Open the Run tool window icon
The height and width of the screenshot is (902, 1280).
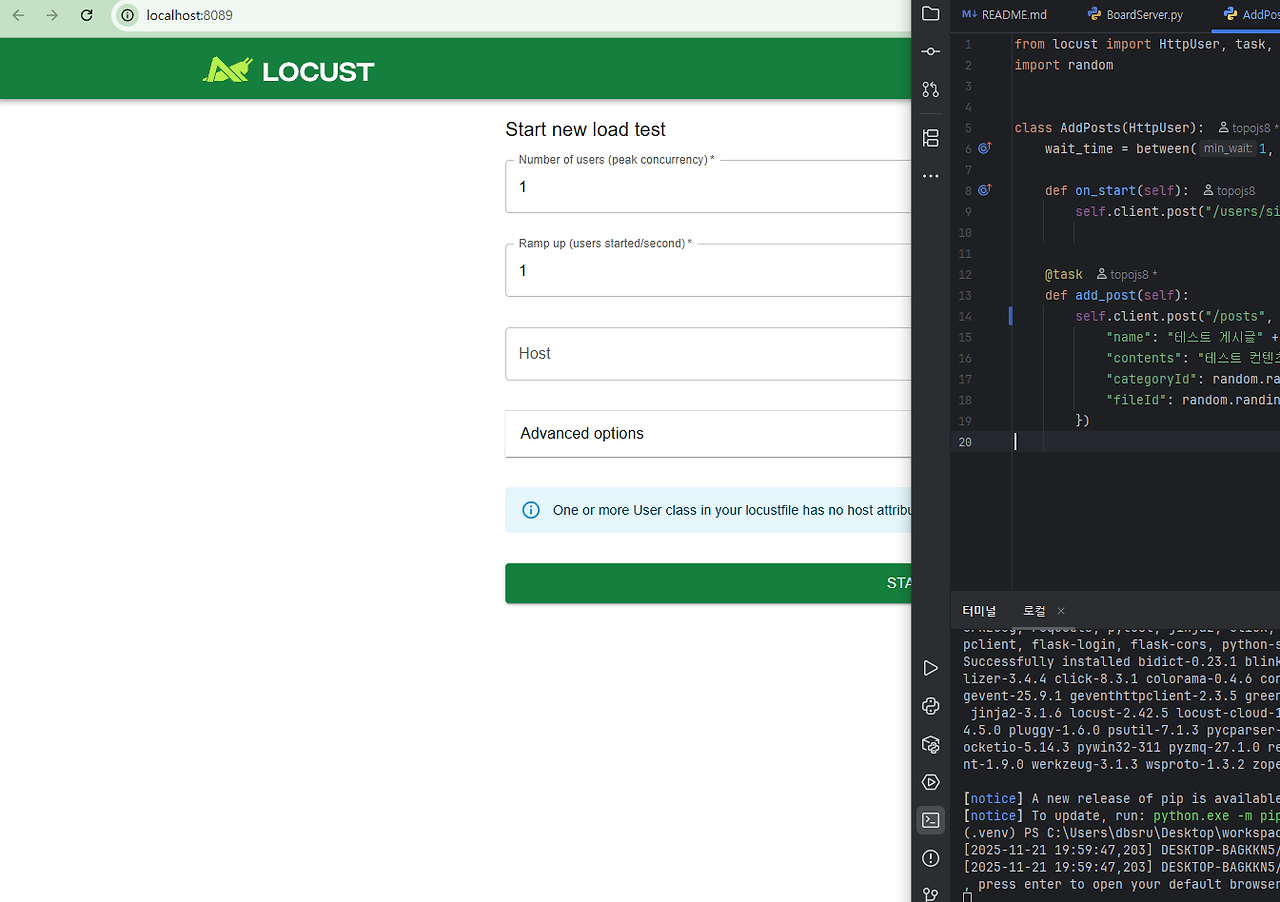point(930,668)
